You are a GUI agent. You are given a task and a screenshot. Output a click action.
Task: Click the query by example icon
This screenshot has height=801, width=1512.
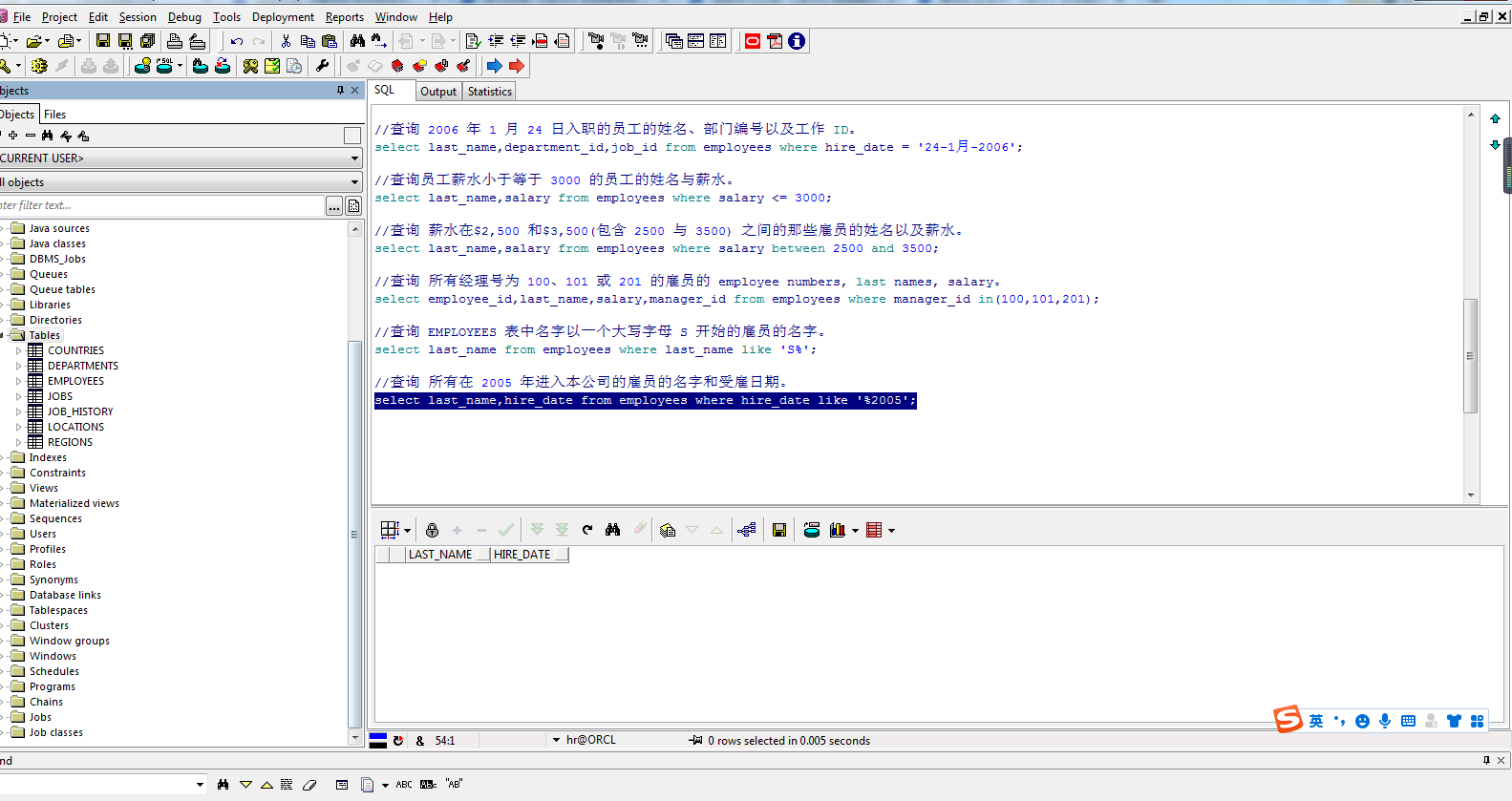pyautogui.click(x=668, y=530)
